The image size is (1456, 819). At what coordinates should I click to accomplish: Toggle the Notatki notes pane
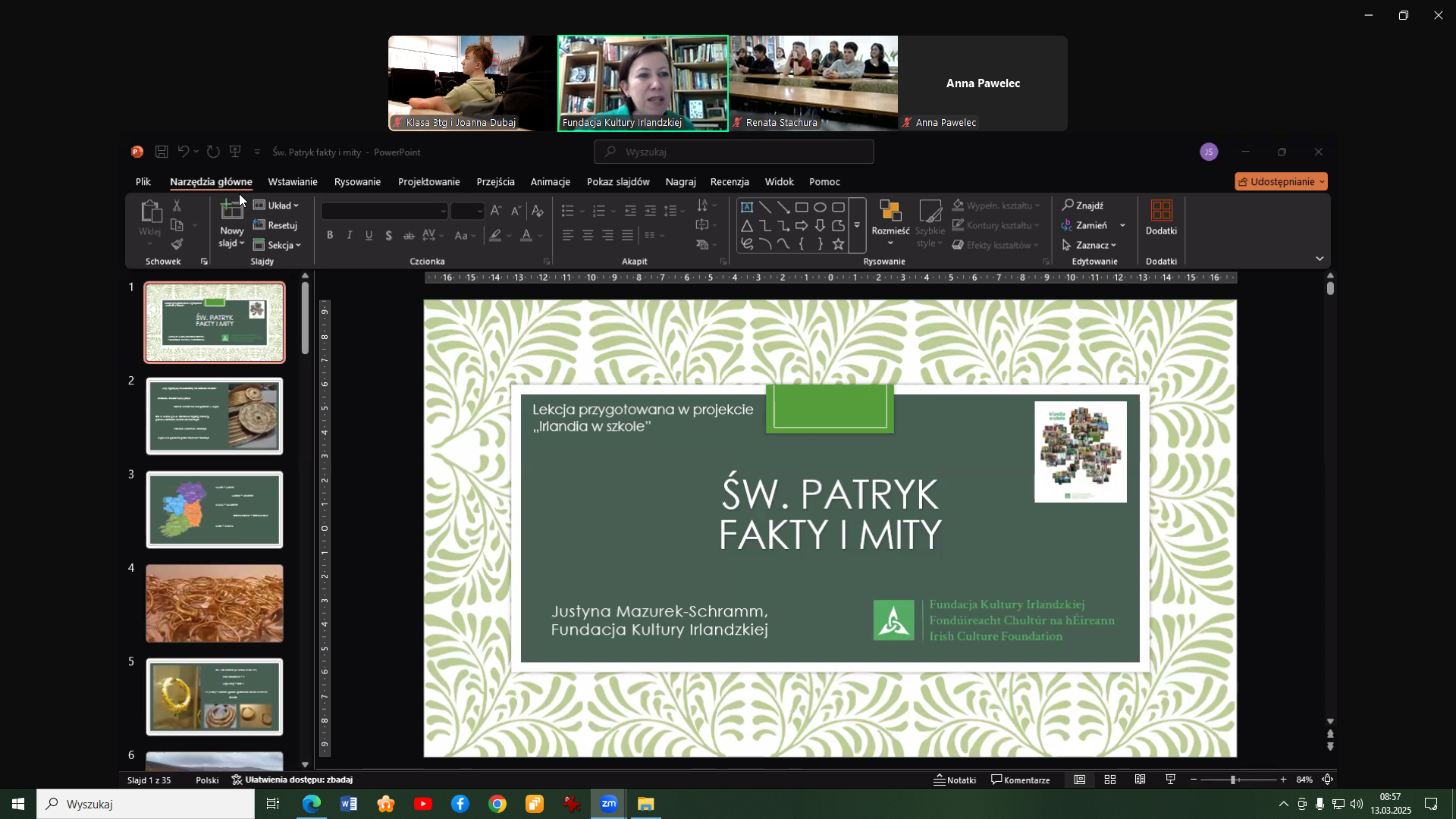click(x=955, y=780)
